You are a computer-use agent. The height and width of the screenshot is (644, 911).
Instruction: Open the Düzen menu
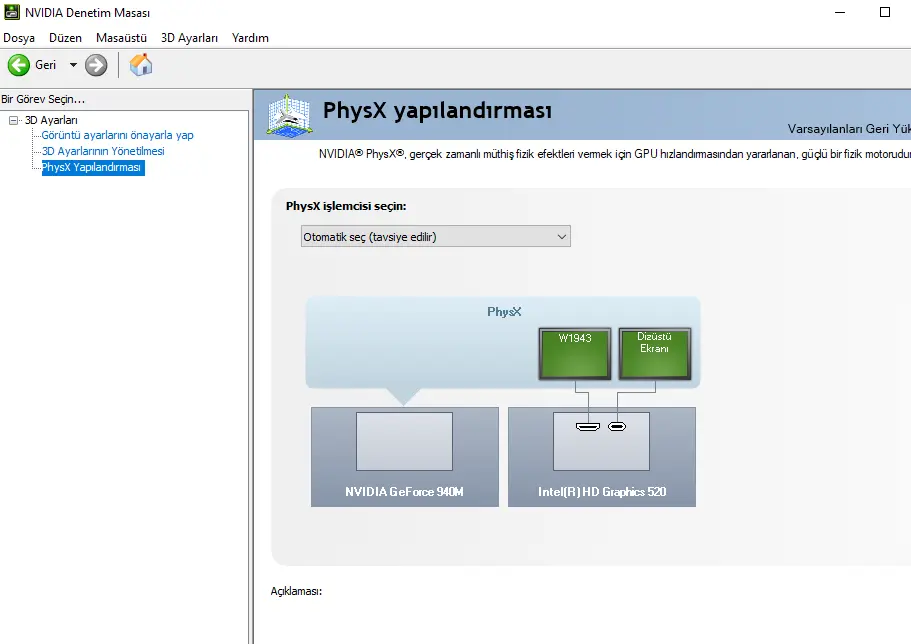(65, 38)
